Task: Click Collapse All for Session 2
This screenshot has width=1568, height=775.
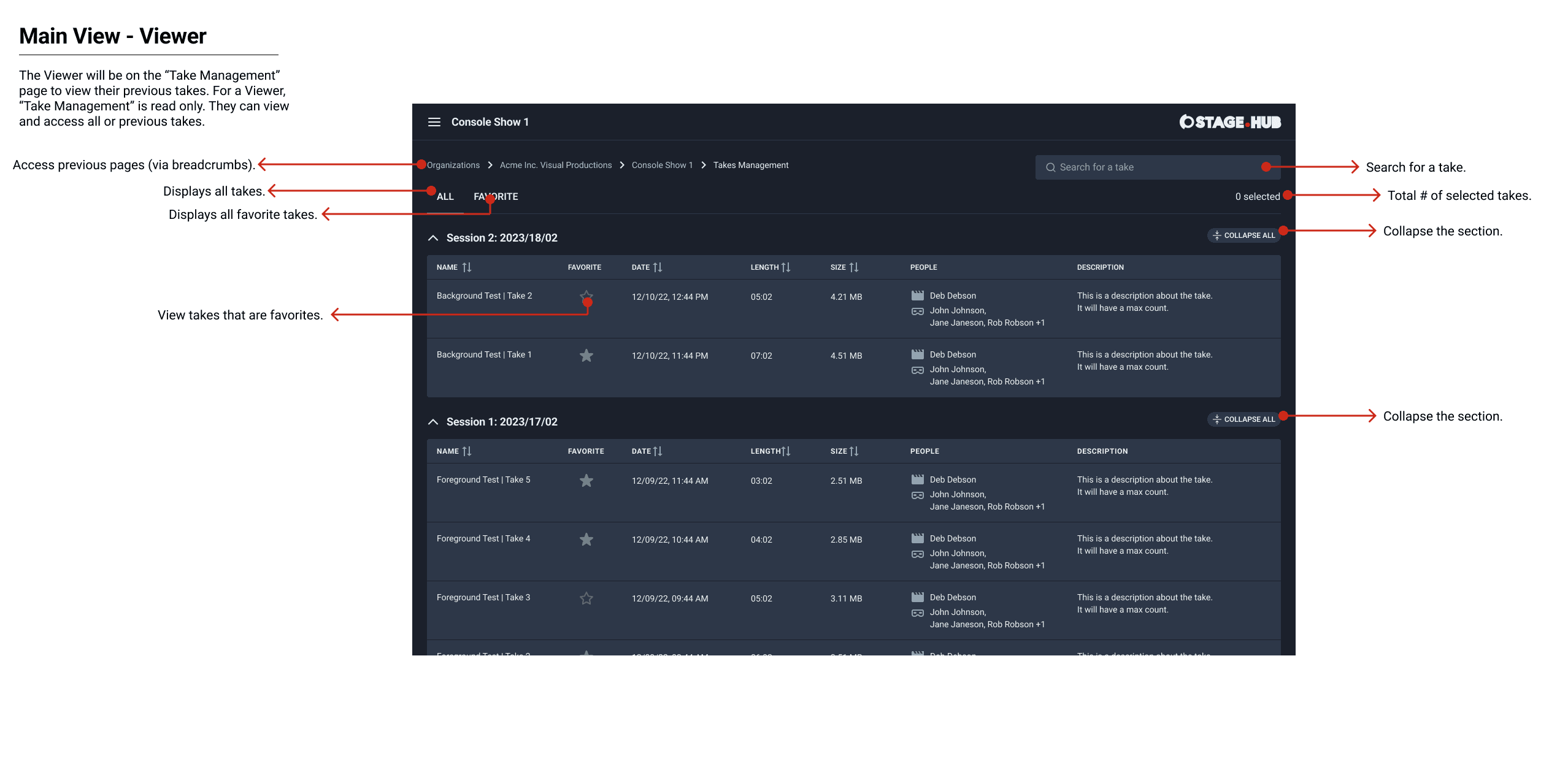Action: tap(1243, 235)
